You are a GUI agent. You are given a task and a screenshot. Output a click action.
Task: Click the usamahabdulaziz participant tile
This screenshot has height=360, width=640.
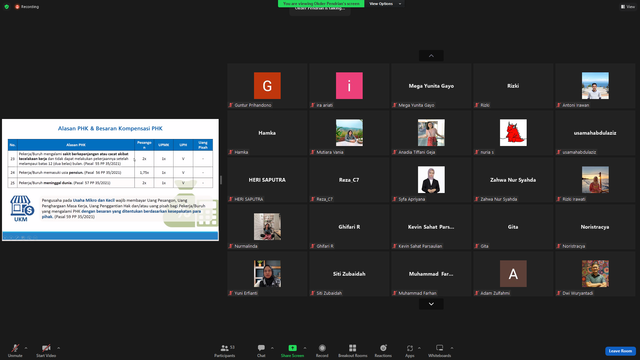tap(595, 133)
